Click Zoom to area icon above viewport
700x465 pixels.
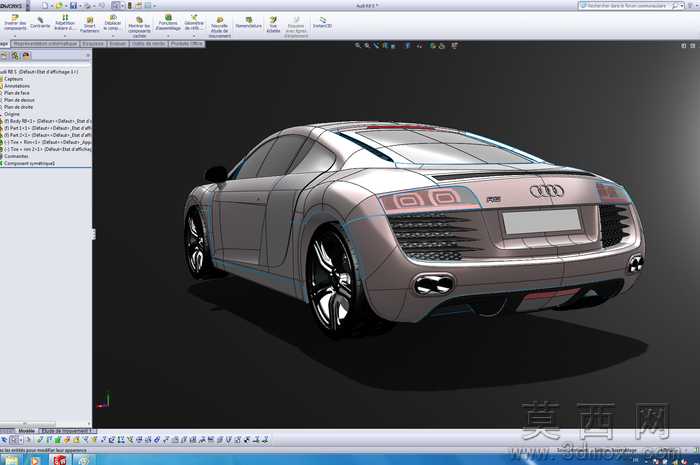coord(367,46)
